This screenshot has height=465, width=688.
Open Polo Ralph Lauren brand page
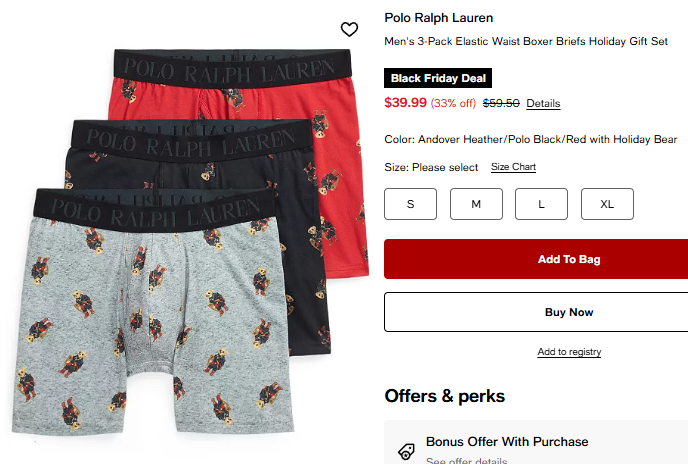tap(439, 18)
